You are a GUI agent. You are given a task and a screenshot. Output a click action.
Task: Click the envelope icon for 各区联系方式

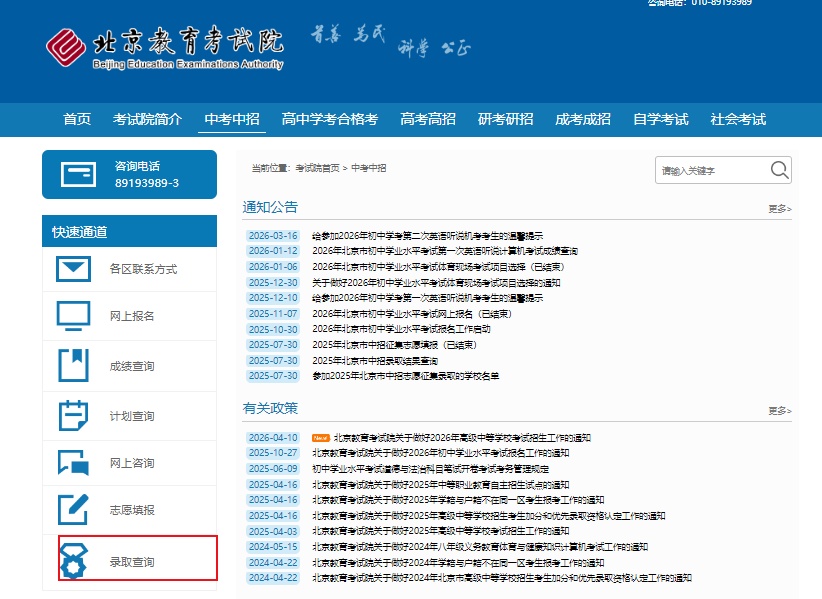[73, 269]
